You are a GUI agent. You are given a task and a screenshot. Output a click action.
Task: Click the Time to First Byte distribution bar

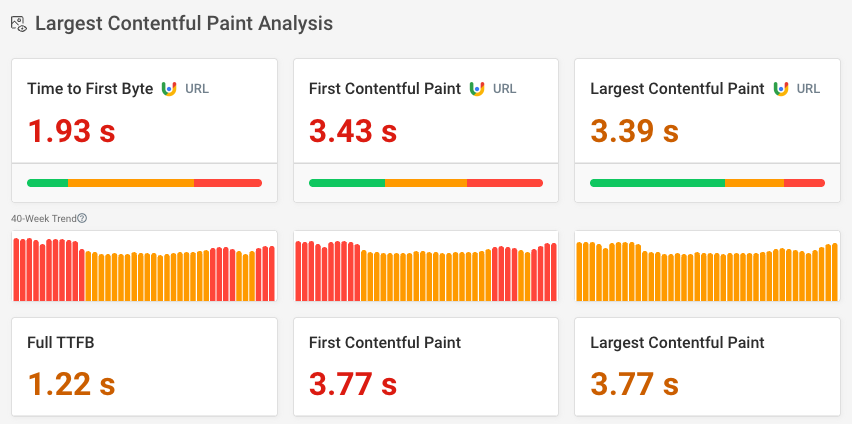tap(144, 183)
